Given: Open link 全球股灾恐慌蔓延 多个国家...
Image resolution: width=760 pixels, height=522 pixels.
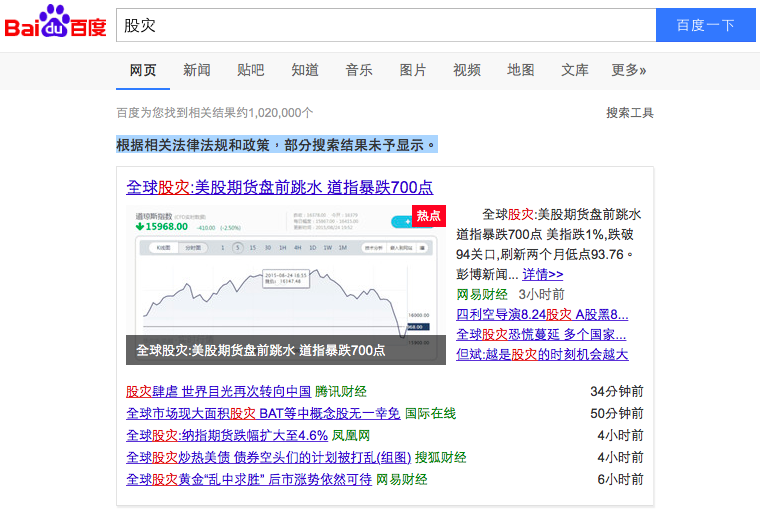Looking at the screenshot, I should pos(541,334).
